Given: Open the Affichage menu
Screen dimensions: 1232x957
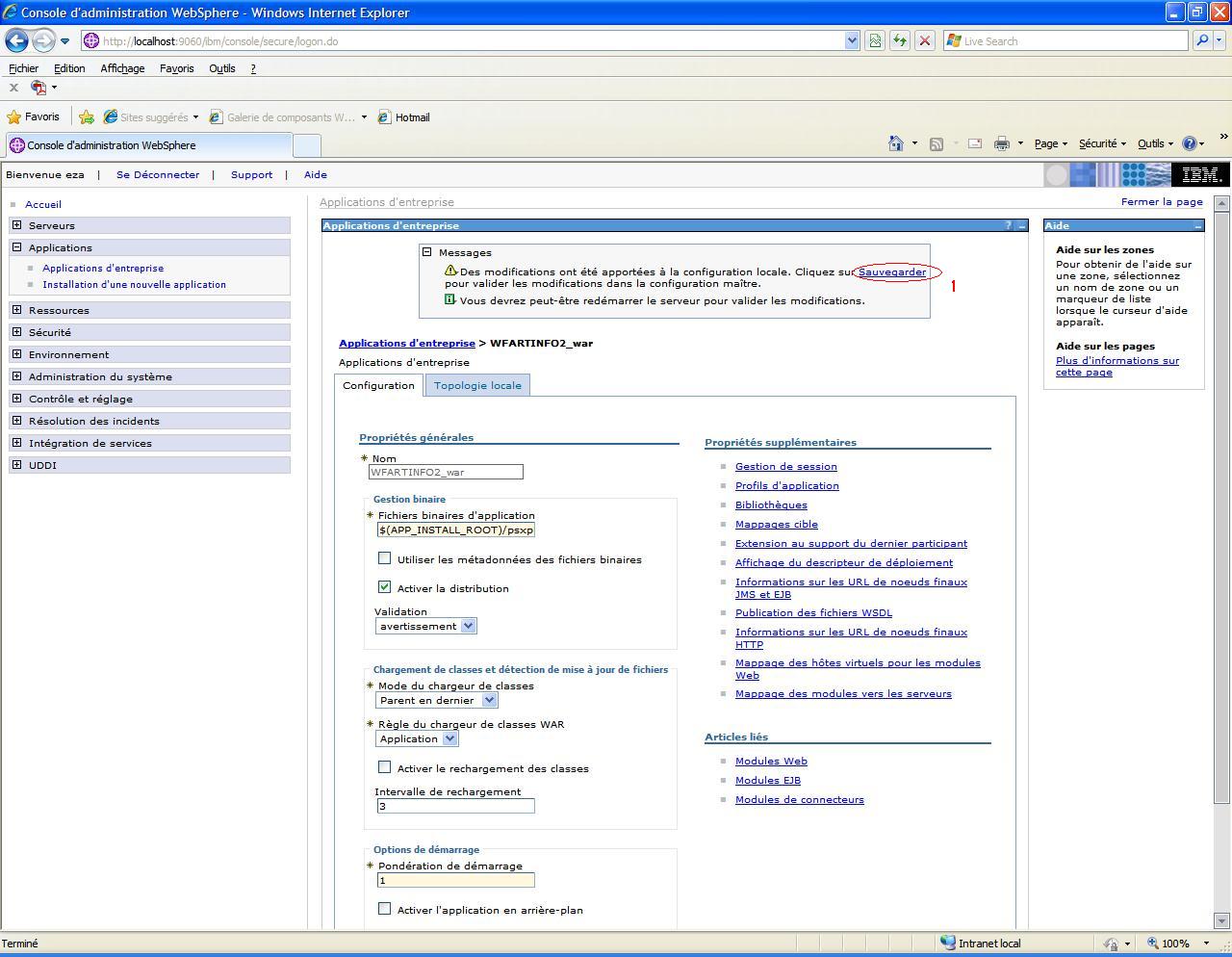Looking at the screenshot, I should pyautogui.click(x=122, y=68).
